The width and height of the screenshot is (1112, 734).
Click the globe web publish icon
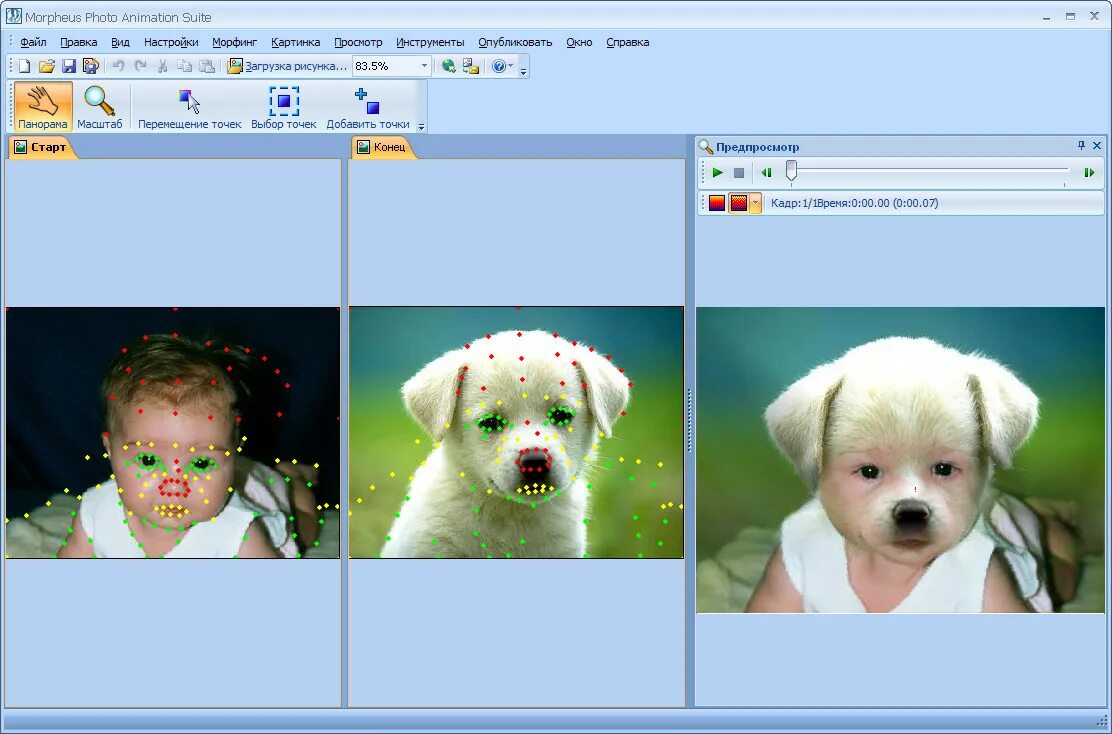[x=448, y=66]
